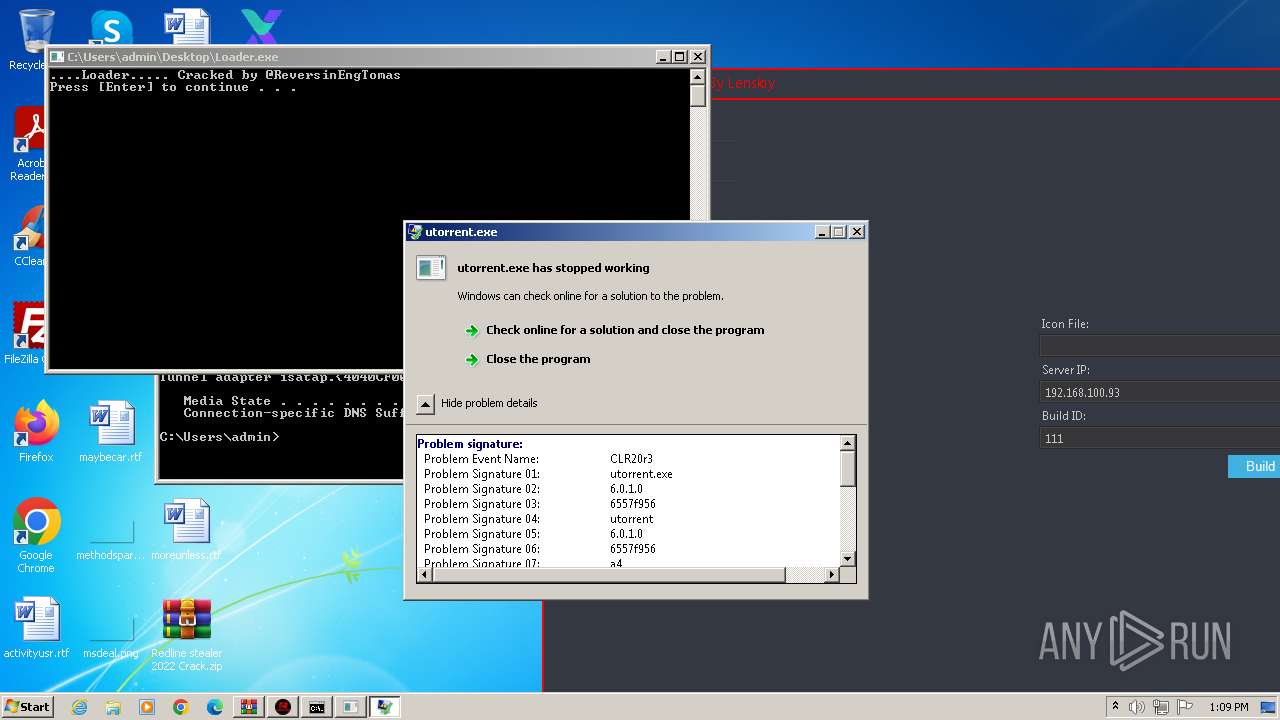
Task: Click 'Check online for a solution and close the program'
Action: coord(625,330)
